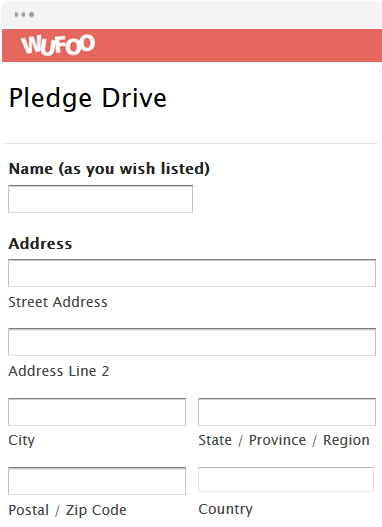Image resolution: width=382 pixels, height=527 pixels.
Task: Click the first window control dot
Action: [16, 14]
